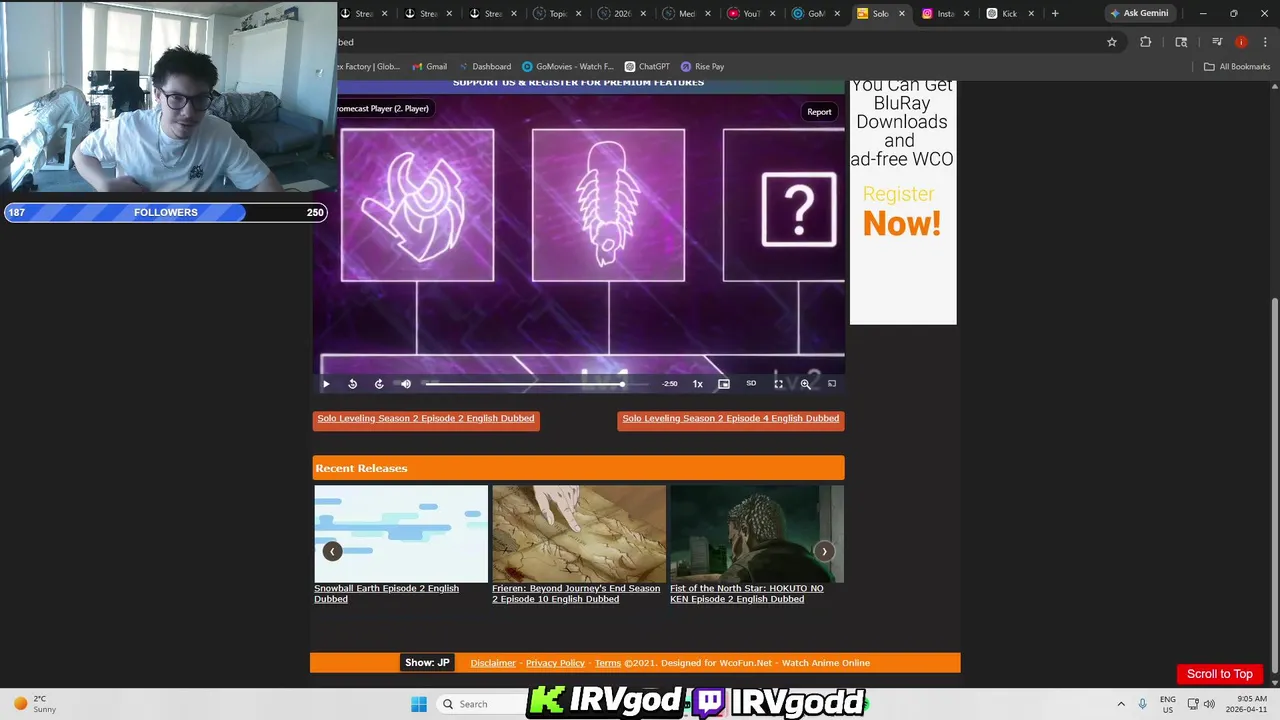Rewind video with the replay-back icon
Screen dimensions: 1280x720
coord(352,384)
